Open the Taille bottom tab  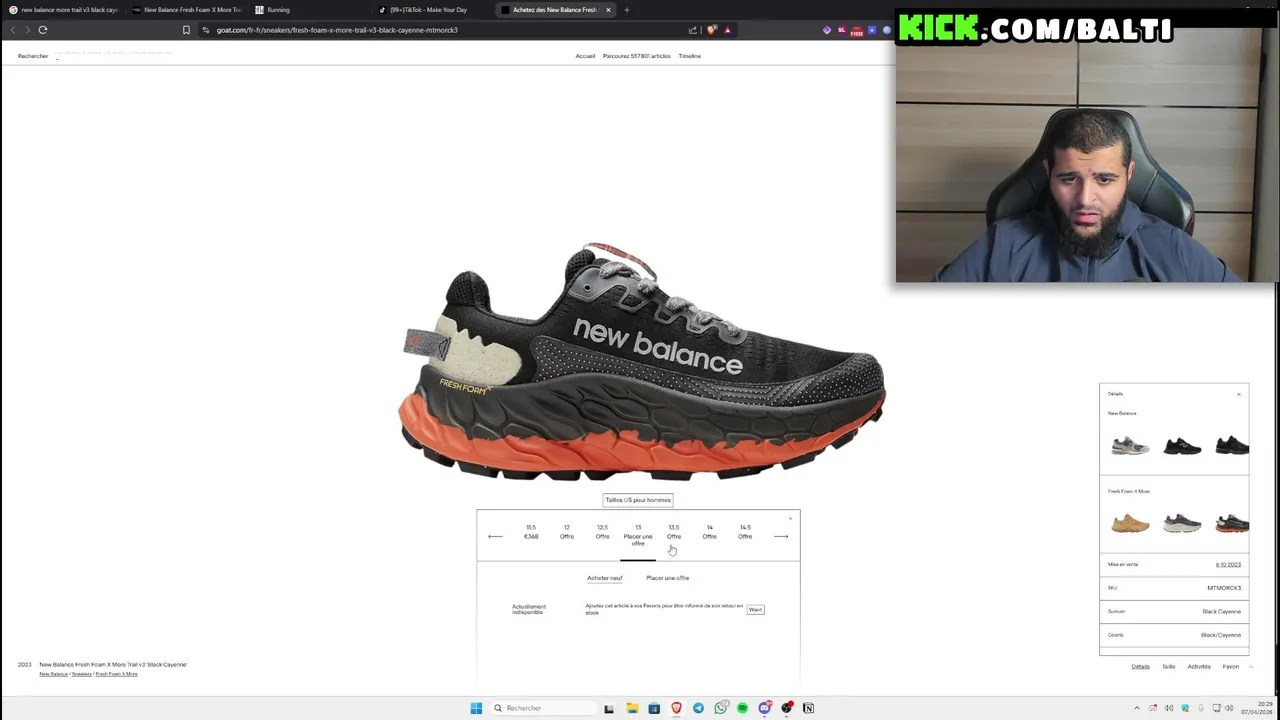1169,667
